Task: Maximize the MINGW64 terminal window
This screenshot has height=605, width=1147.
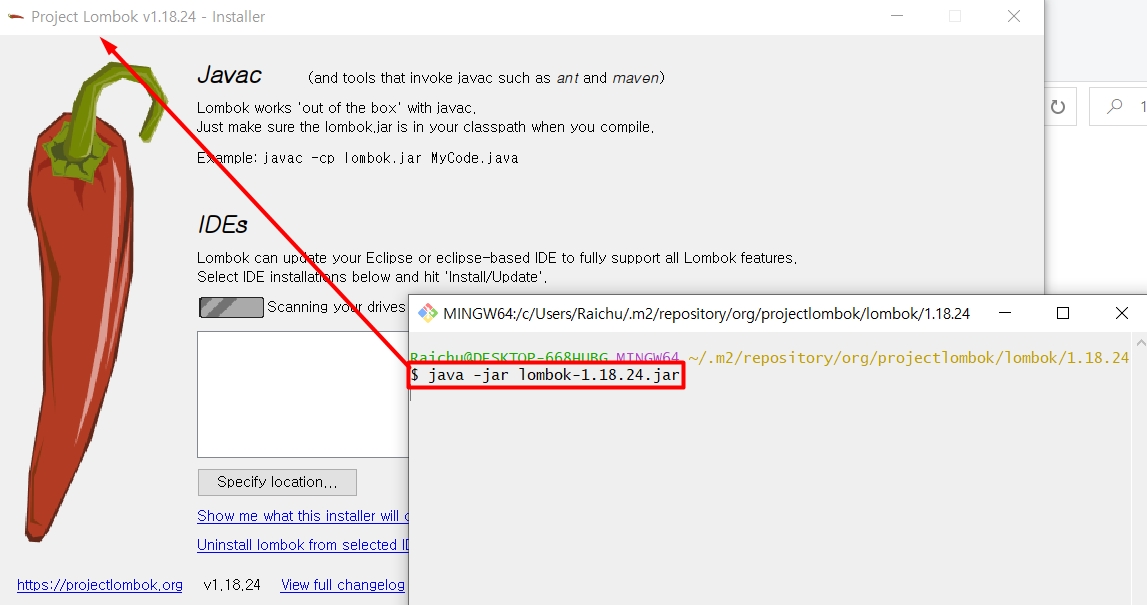Action: pos(1063,313)
